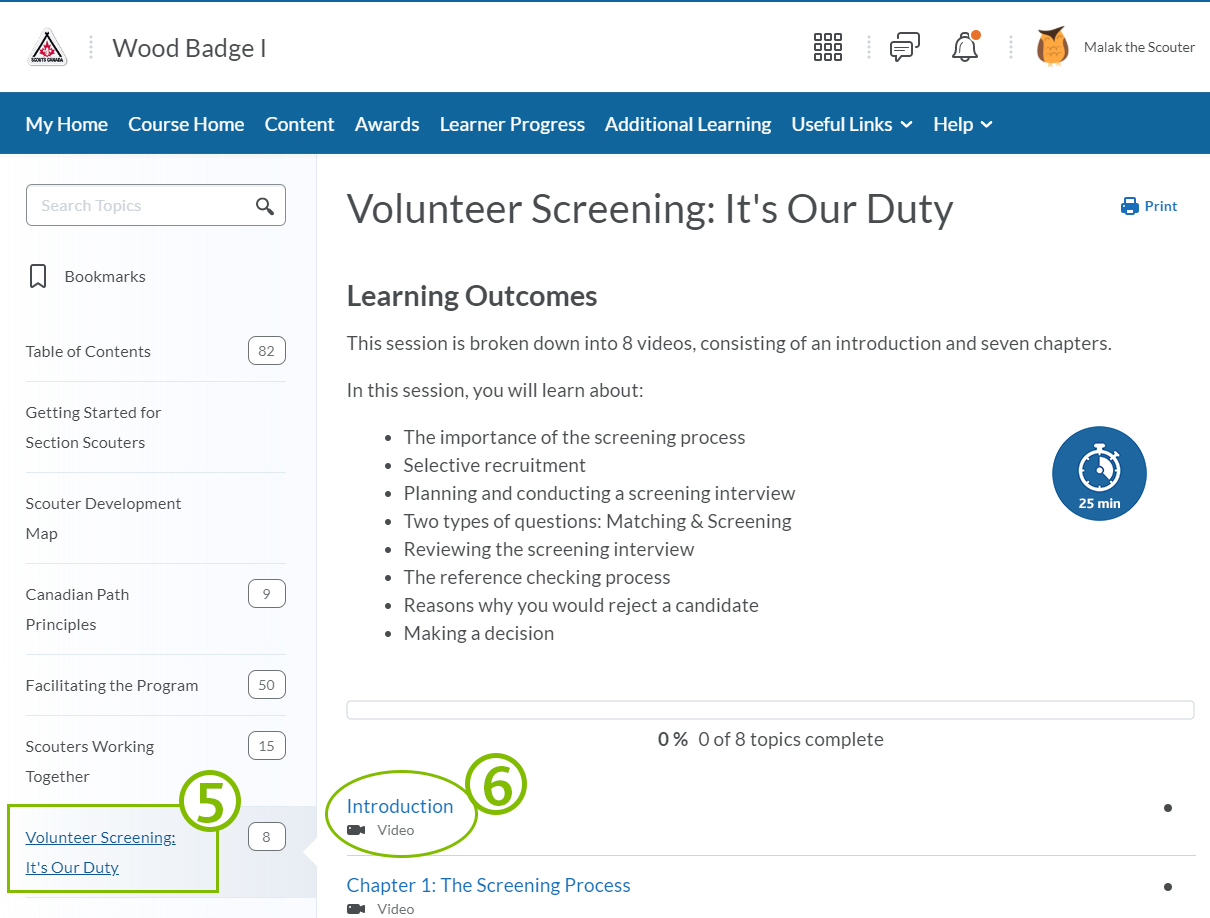
Task: Open Chapter 1: The Screening Process
Action: 488,885
